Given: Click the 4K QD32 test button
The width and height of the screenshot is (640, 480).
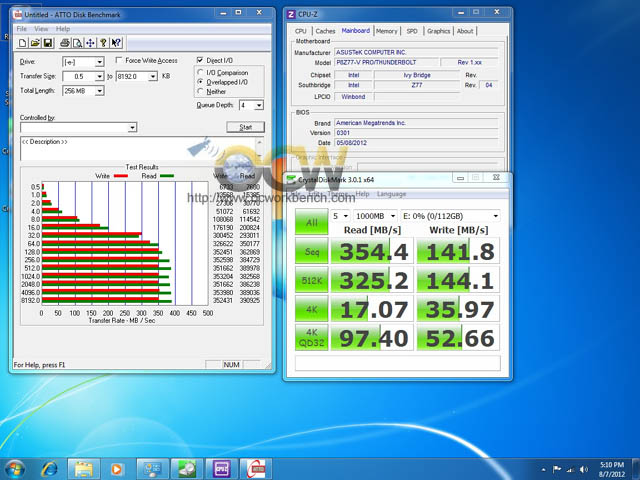Looking at the screenshot, I should [311, 338].
